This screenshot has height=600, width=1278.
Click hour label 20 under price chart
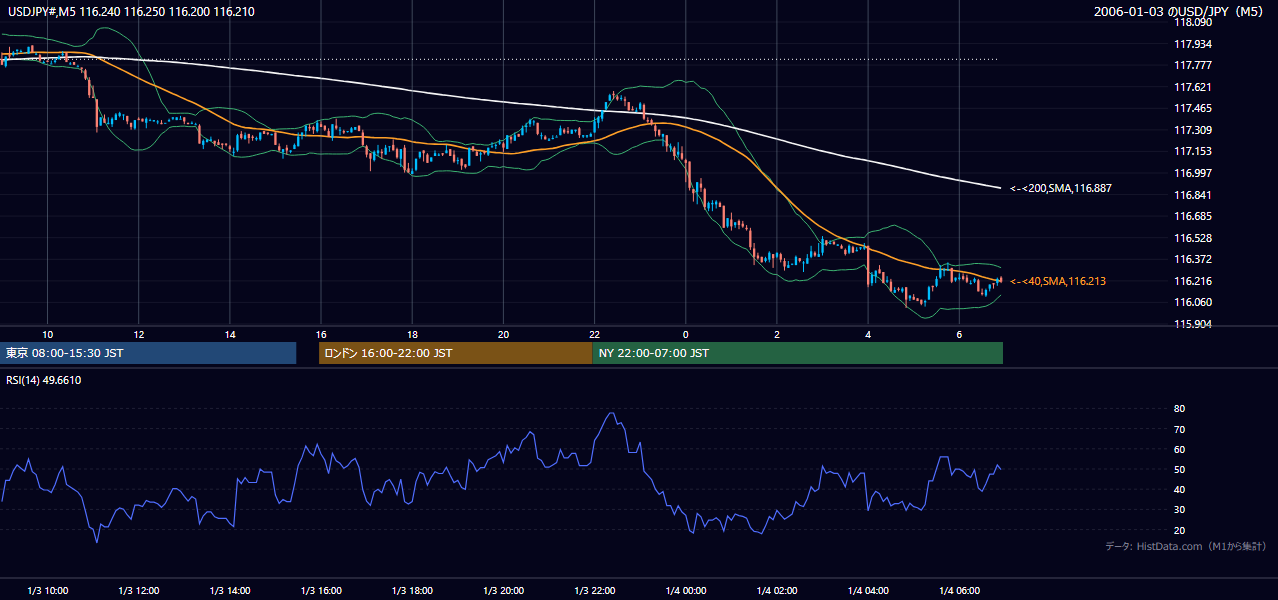503,334
